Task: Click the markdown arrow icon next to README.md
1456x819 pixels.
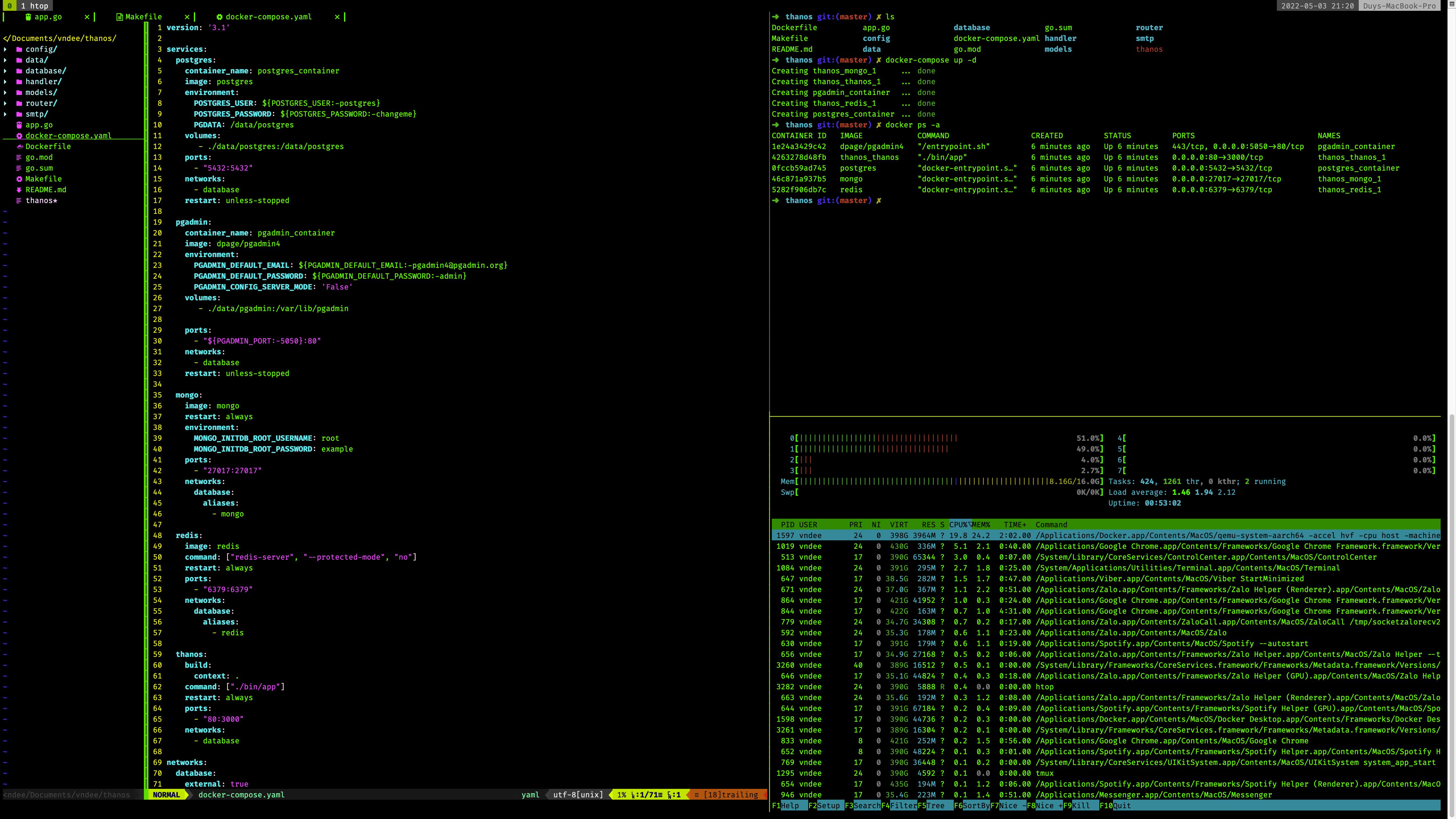Action: click(19, 190)
